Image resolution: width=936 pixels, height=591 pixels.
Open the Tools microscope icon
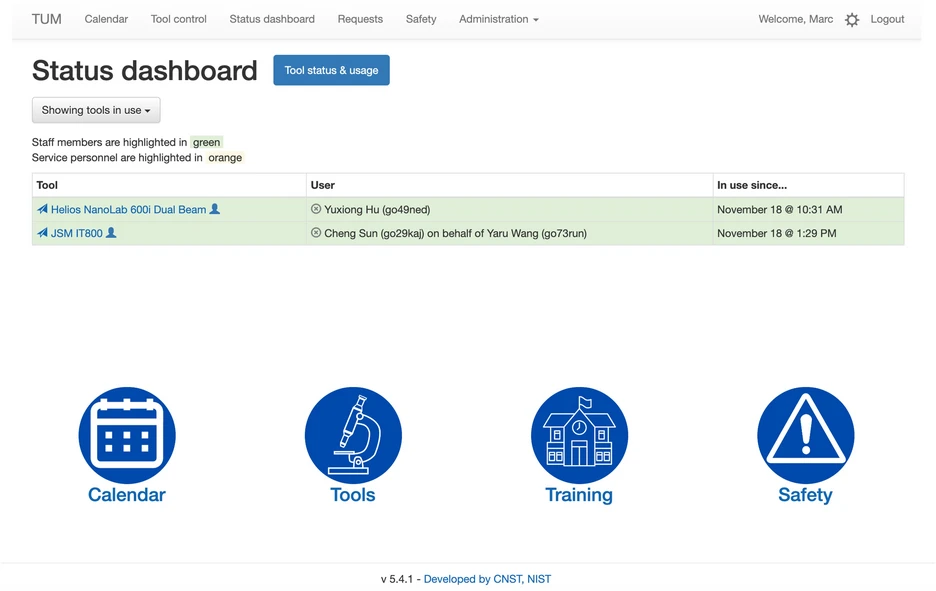[x=353, y=435]
